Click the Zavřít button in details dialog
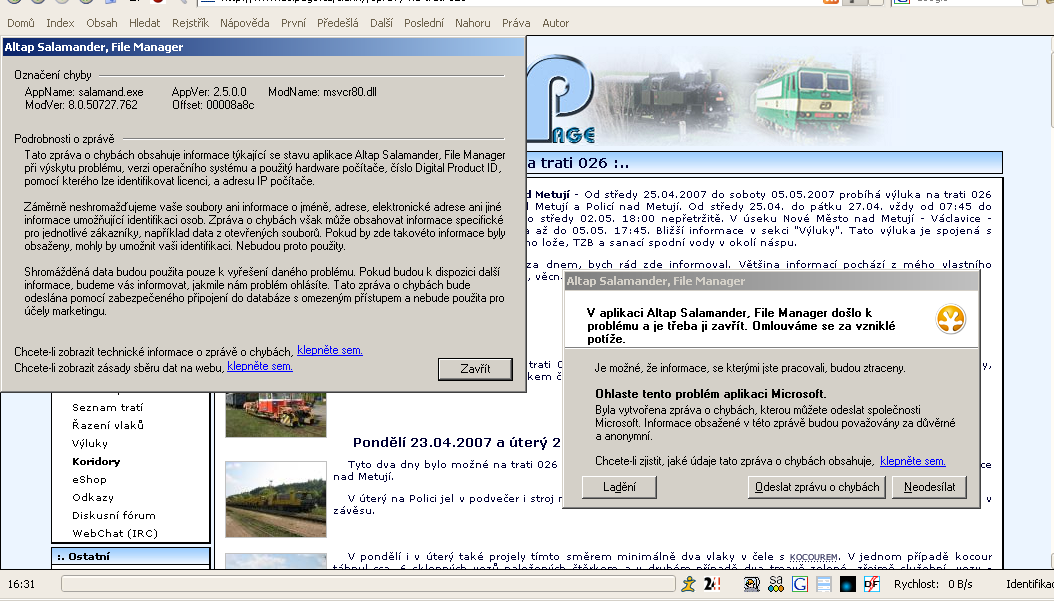This screenshot has width=1054, height=601. point(475,368)
